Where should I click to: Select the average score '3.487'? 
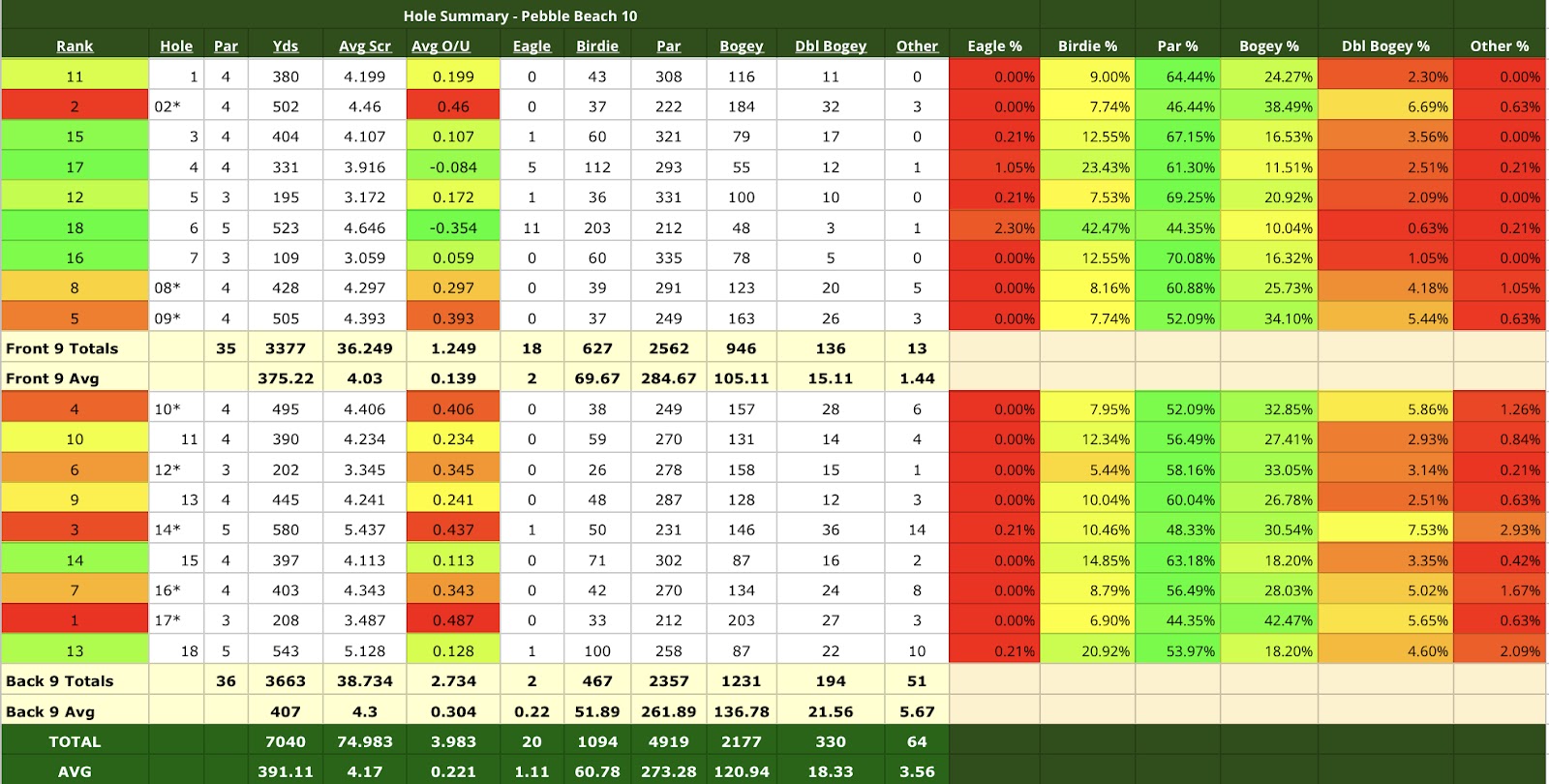tap(365, 620)
